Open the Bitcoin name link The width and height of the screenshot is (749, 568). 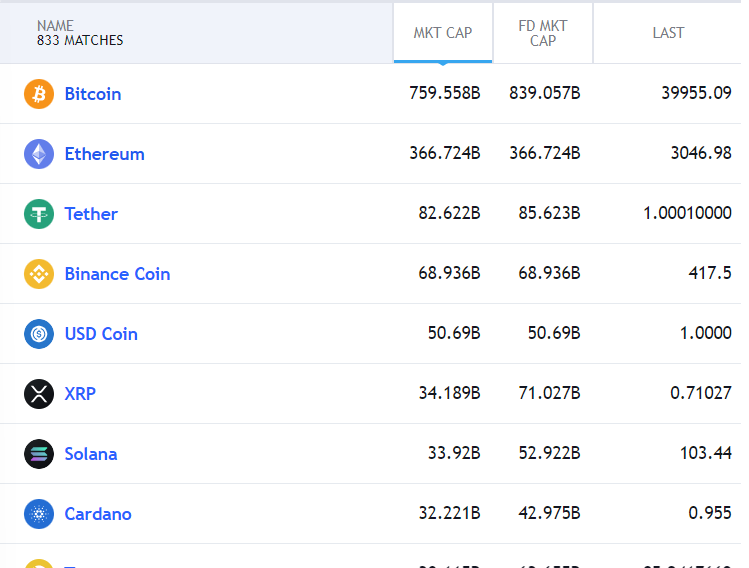pos(93,94)
